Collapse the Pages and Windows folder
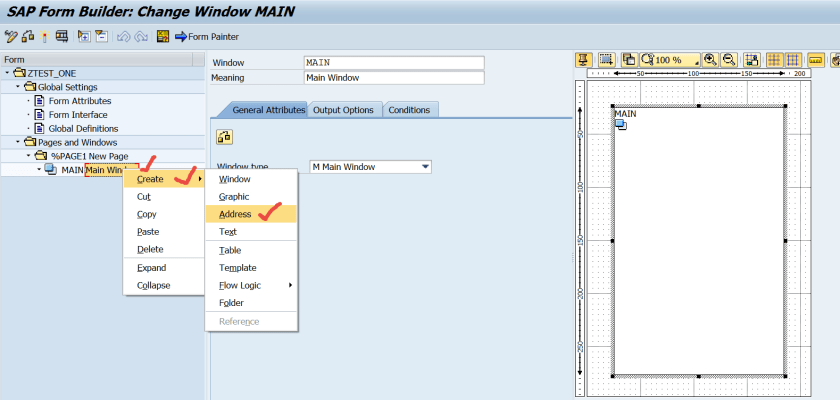 point(17,142)
